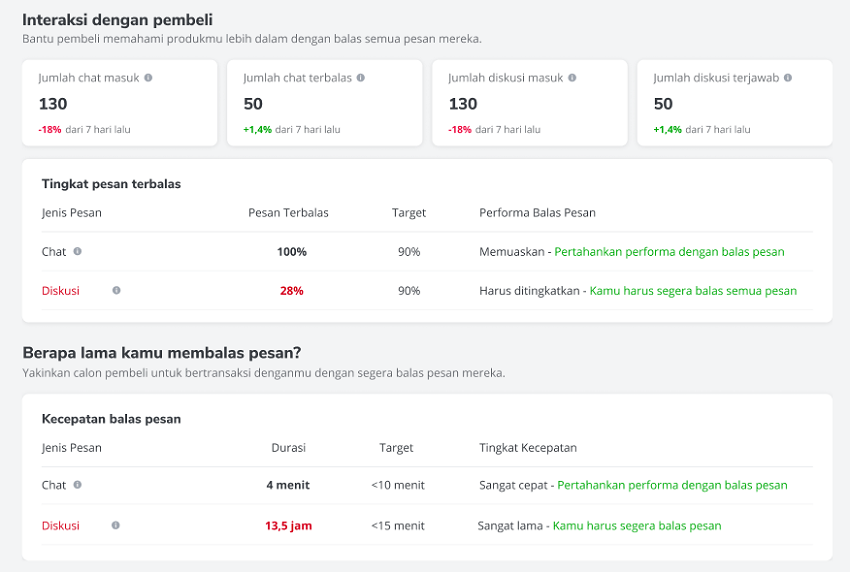The width and height of the screenshot is (850, 572).
Task: Click info icon beside Jumlah chat masuk
Action: click(x=148, y=78)
